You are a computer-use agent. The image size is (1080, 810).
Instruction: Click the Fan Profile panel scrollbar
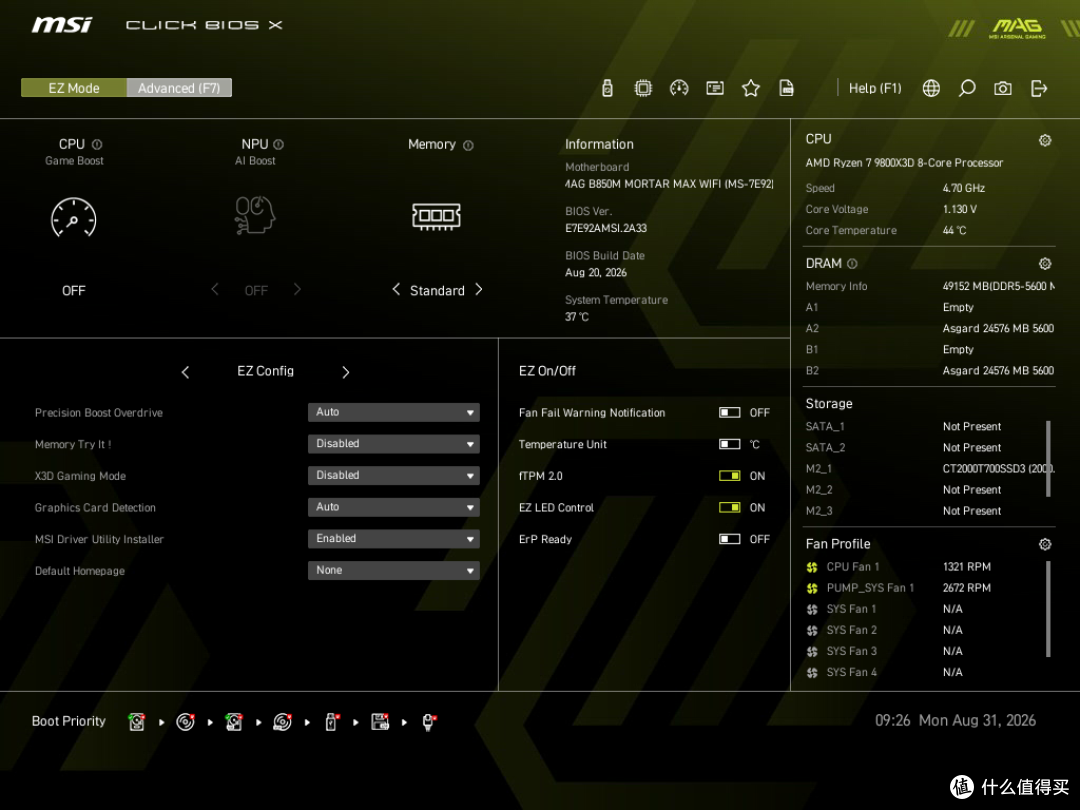[1048, 610]
